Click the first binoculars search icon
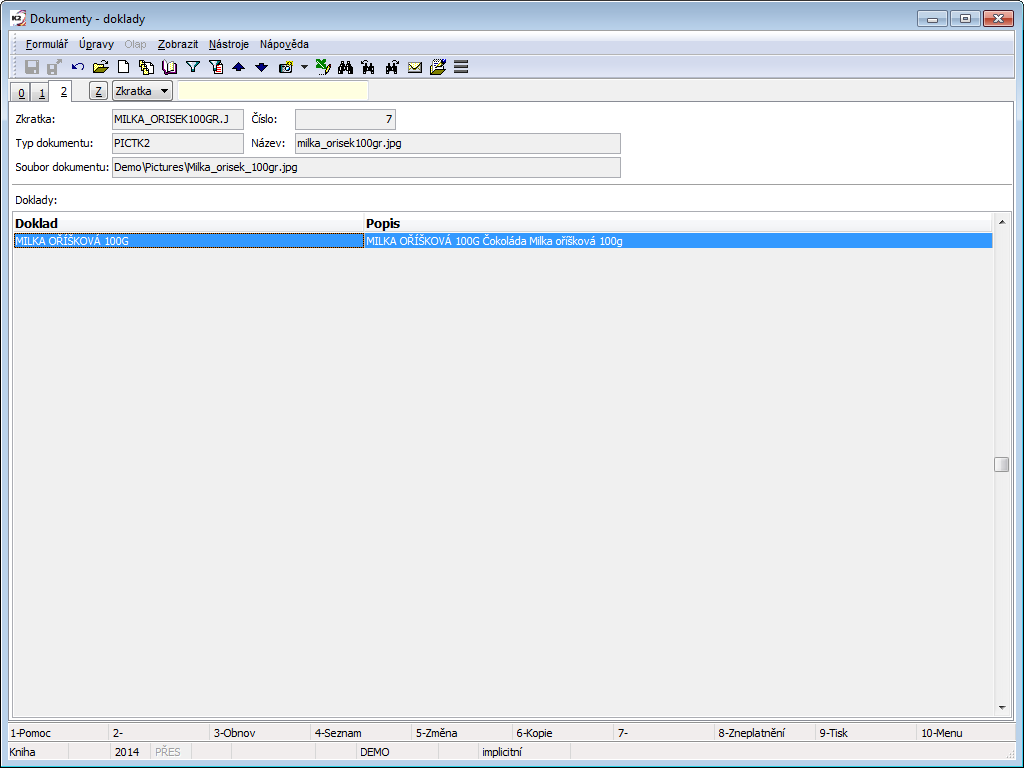The width and height of the screenshot is (1024, 768). coord(345,67)
